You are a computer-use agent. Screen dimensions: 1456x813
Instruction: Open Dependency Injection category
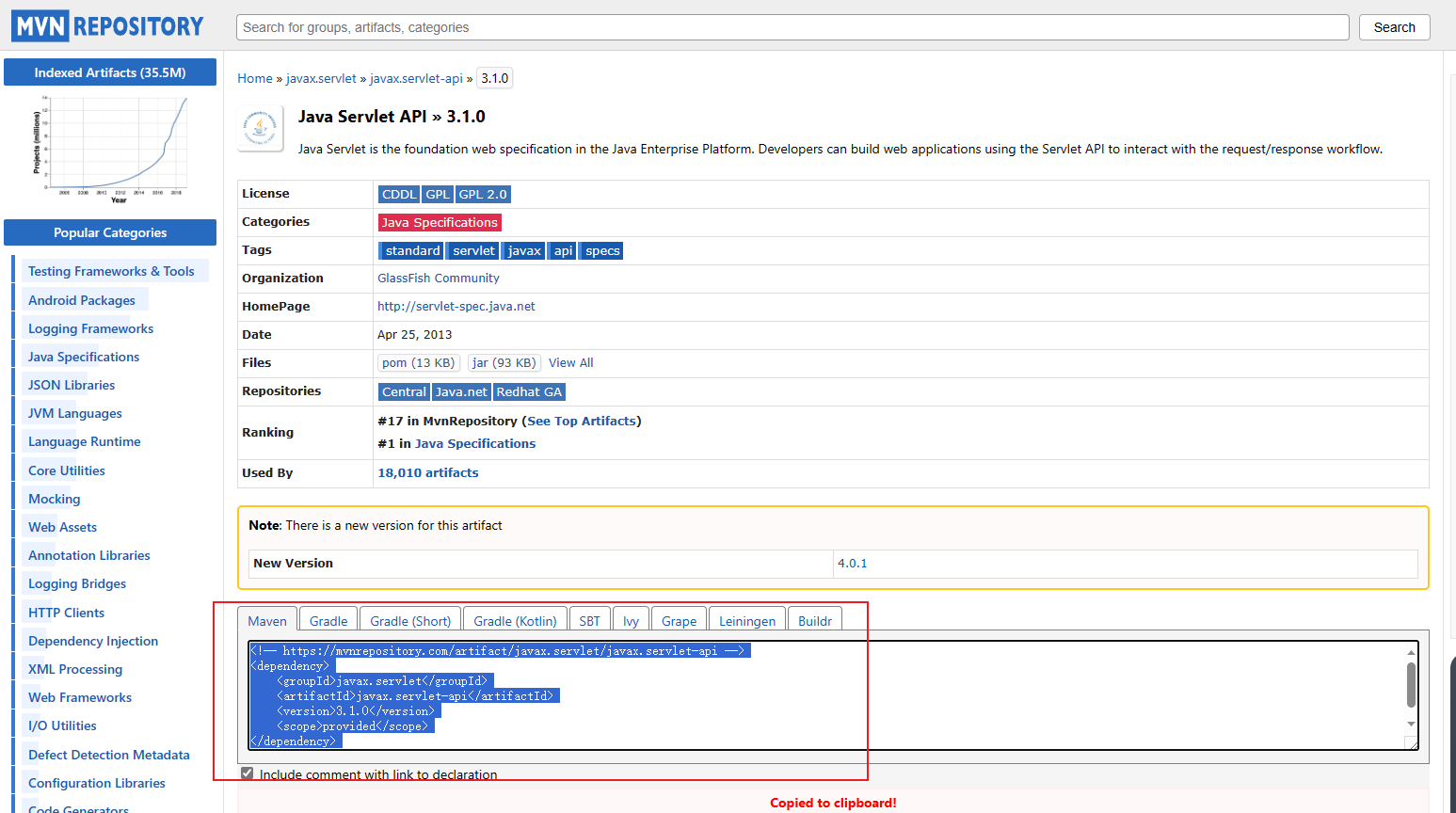pos(93,641)
